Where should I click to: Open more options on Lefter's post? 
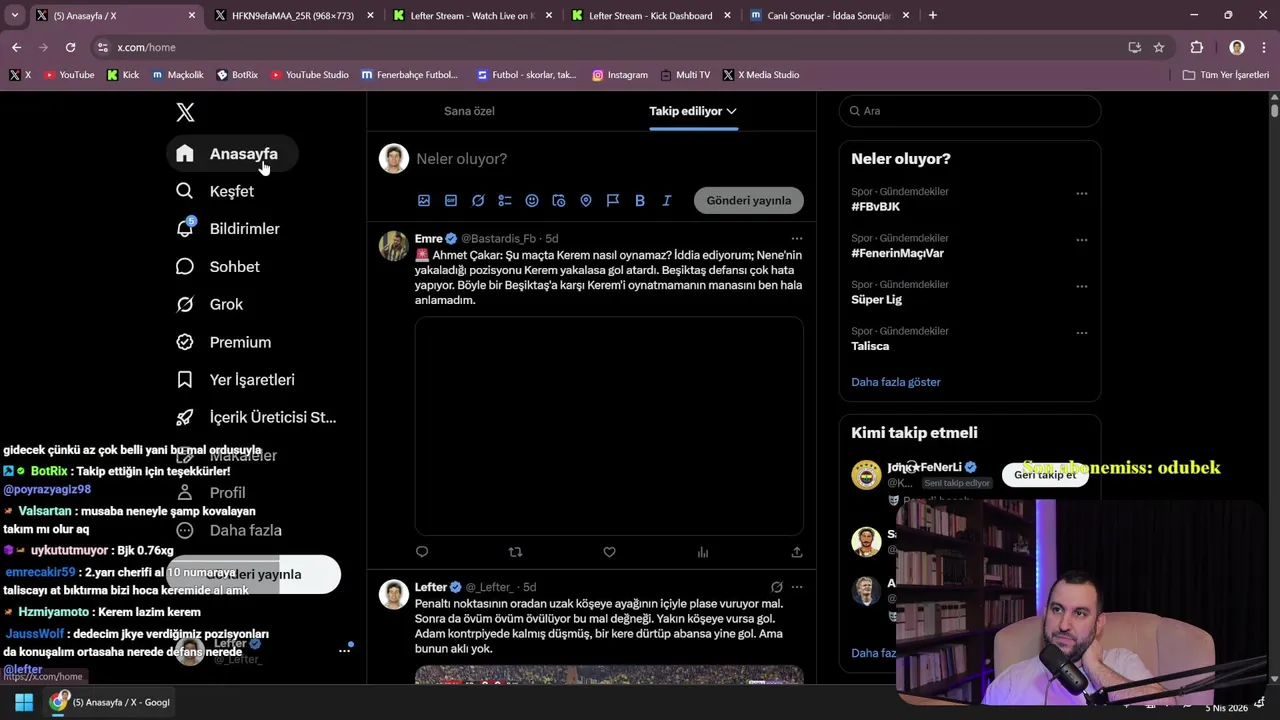[797, 587]
